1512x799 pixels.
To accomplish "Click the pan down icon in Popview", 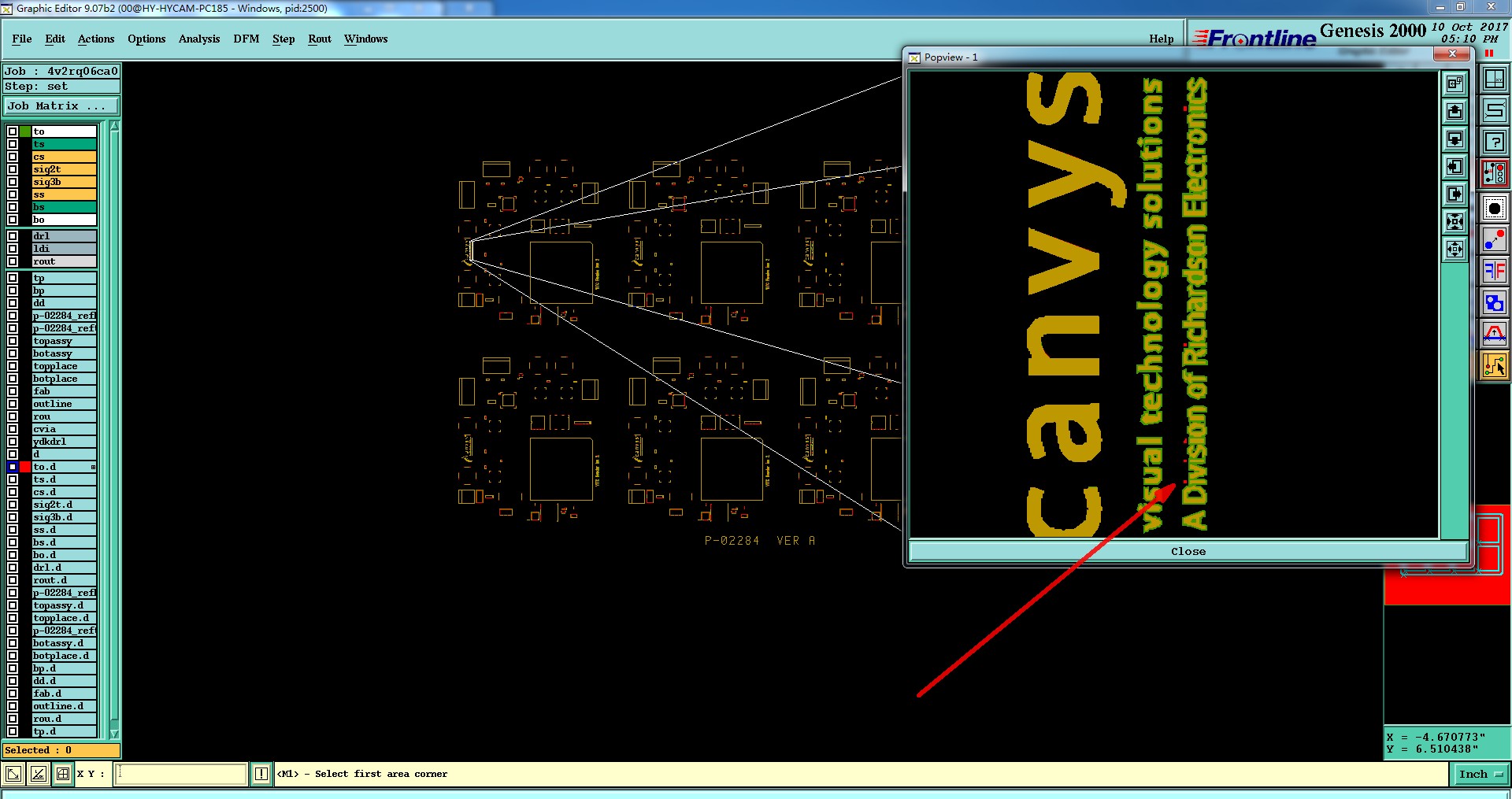I will tap(1455, 139).
